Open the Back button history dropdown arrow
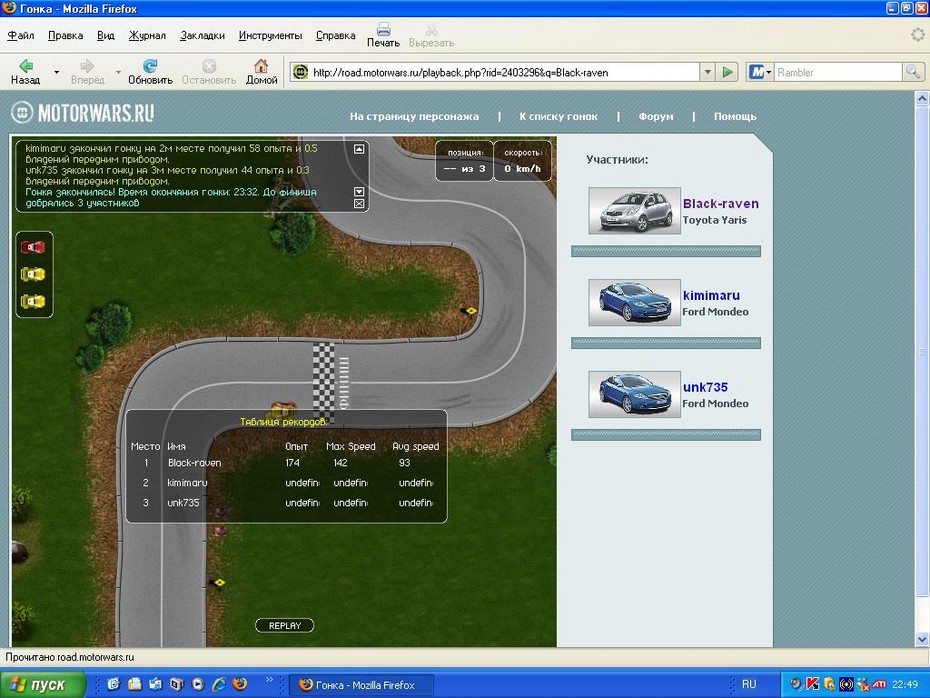 click(56, 72)
